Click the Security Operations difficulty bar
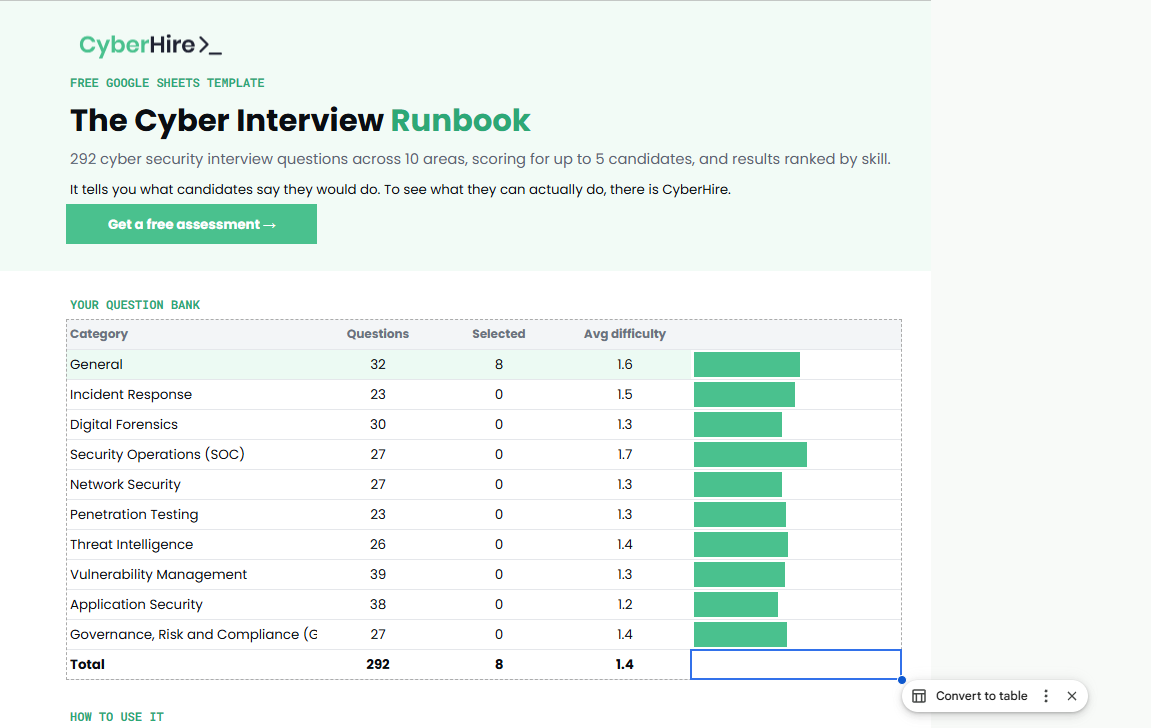Screen dimensions: 1151x728 tap(750, 454)
